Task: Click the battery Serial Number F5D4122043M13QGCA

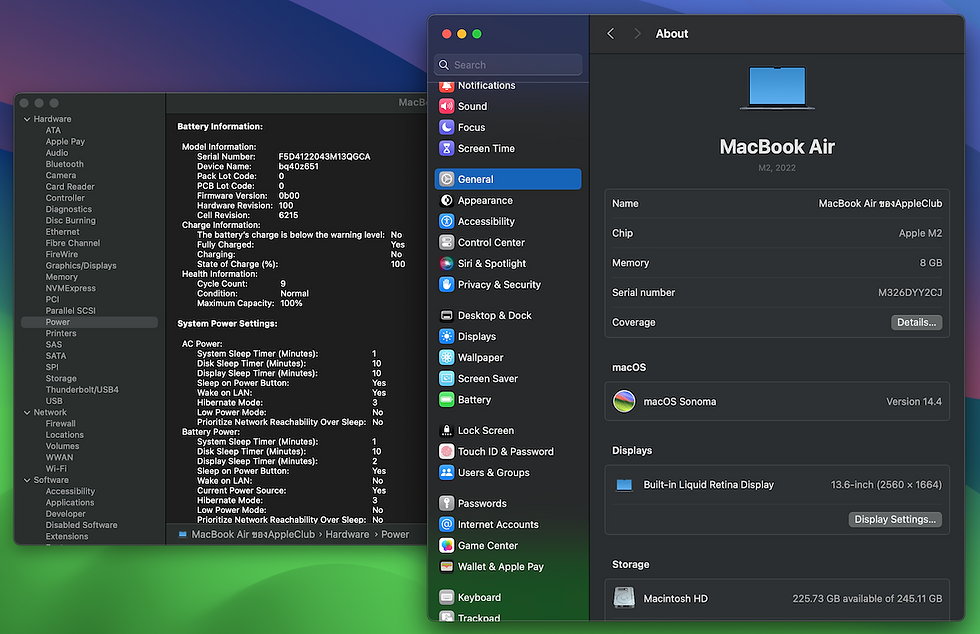Action: [x=324, y=157]
